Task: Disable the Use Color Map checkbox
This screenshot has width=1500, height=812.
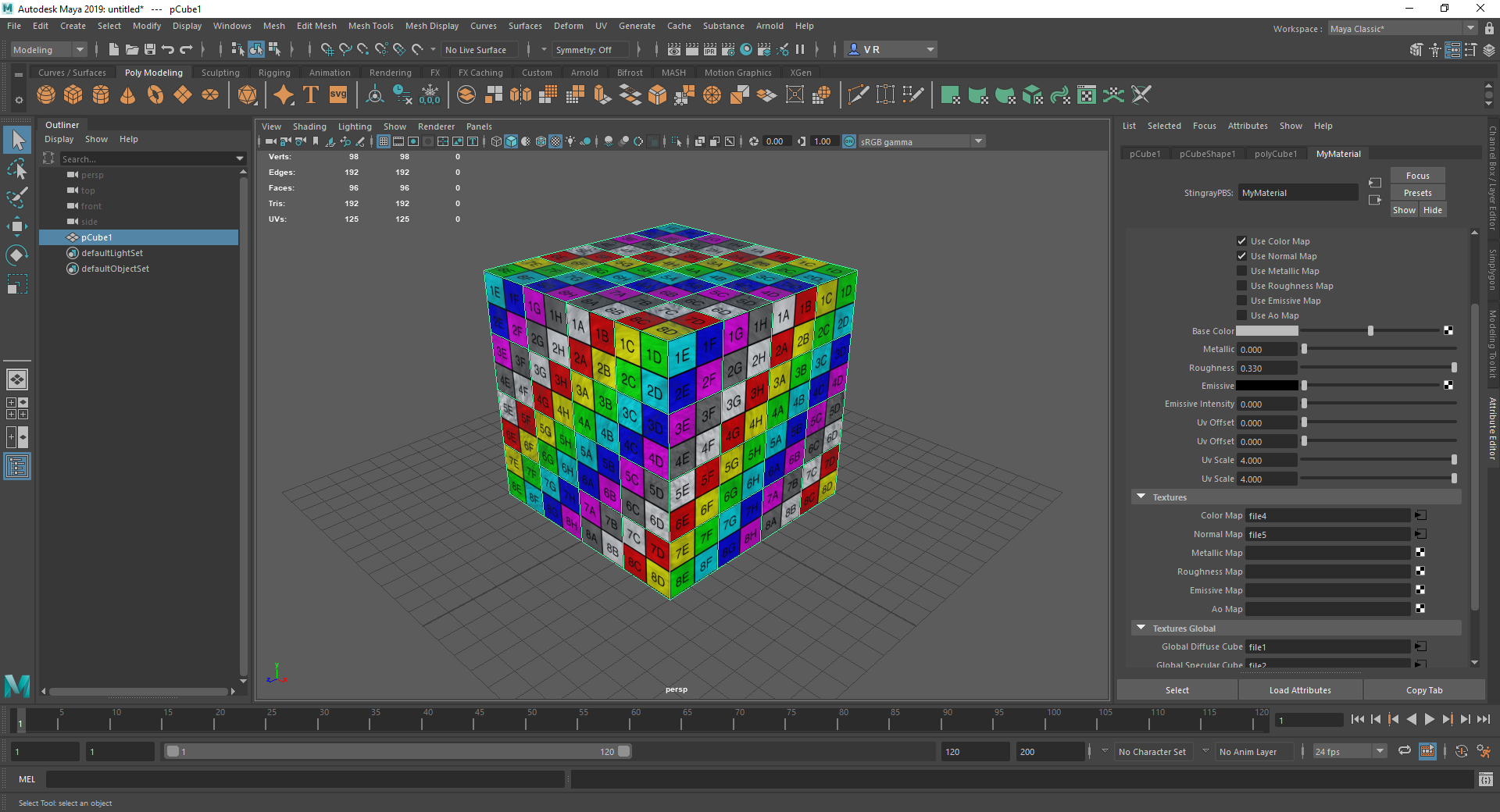Action: (x=1242, y=240)
